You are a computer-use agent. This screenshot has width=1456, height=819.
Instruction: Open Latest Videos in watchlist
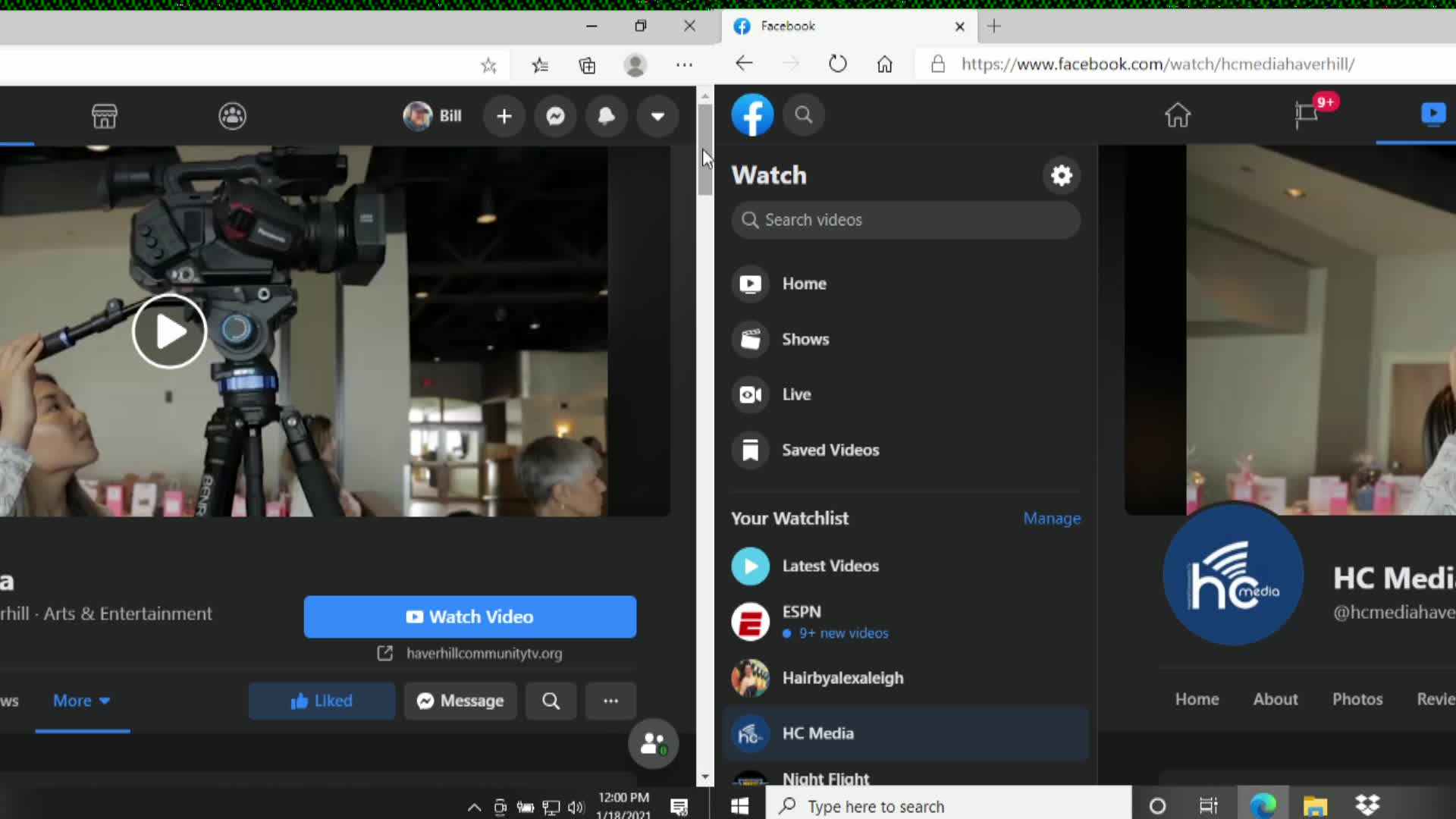pos(905,566)
